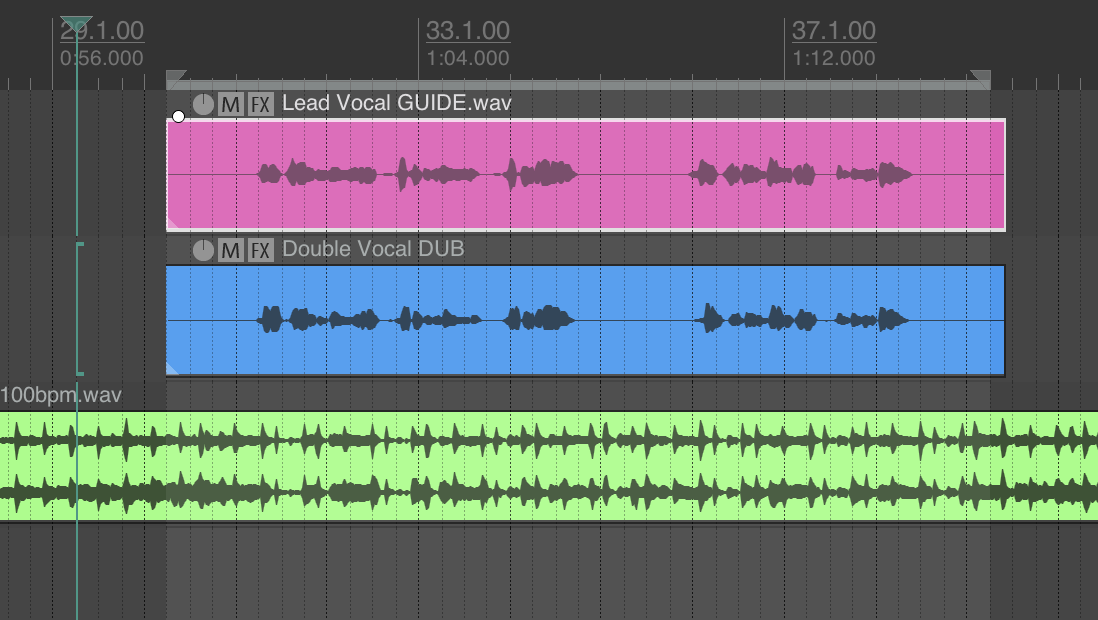Click the Lead Vocal GUIDE.wav clip title

(396, 103)
